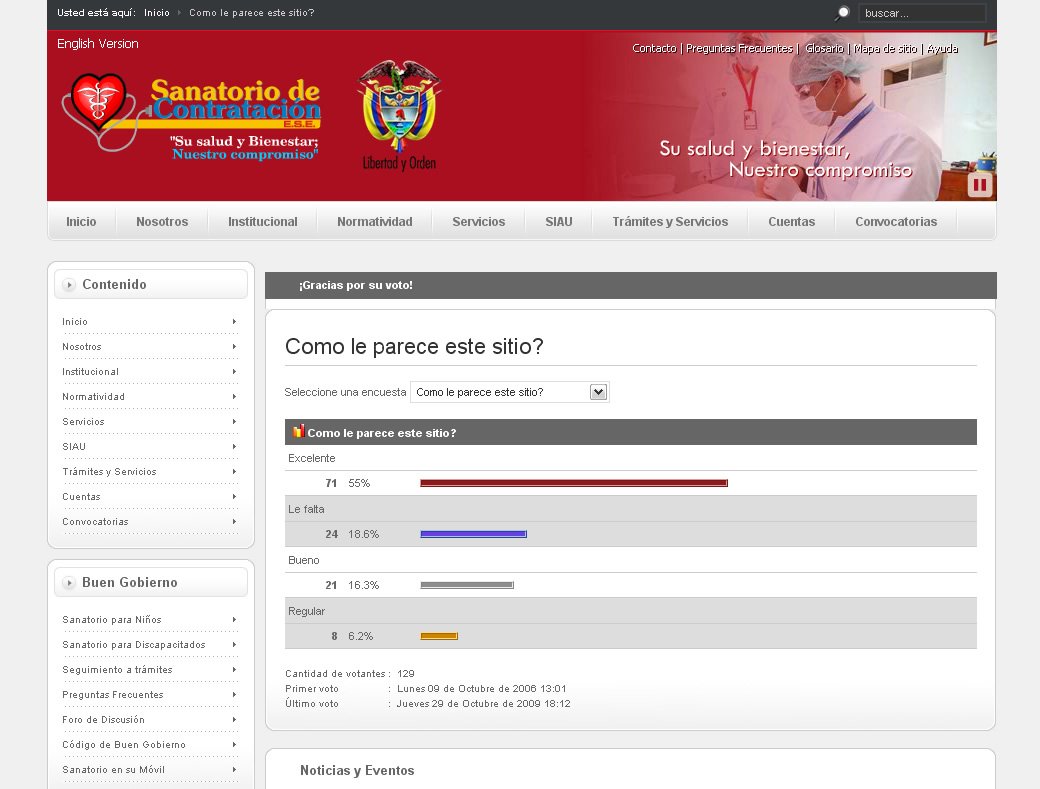Open Preguntas Frecuentes from top links
This screenshot has height=789, width=1040.
point(741,48)
